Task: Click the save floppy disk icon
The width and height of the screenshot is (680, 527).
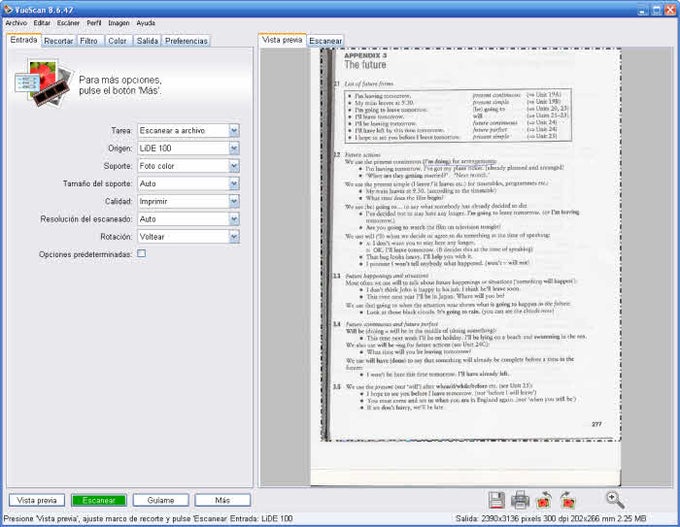Action: (497, 500)
